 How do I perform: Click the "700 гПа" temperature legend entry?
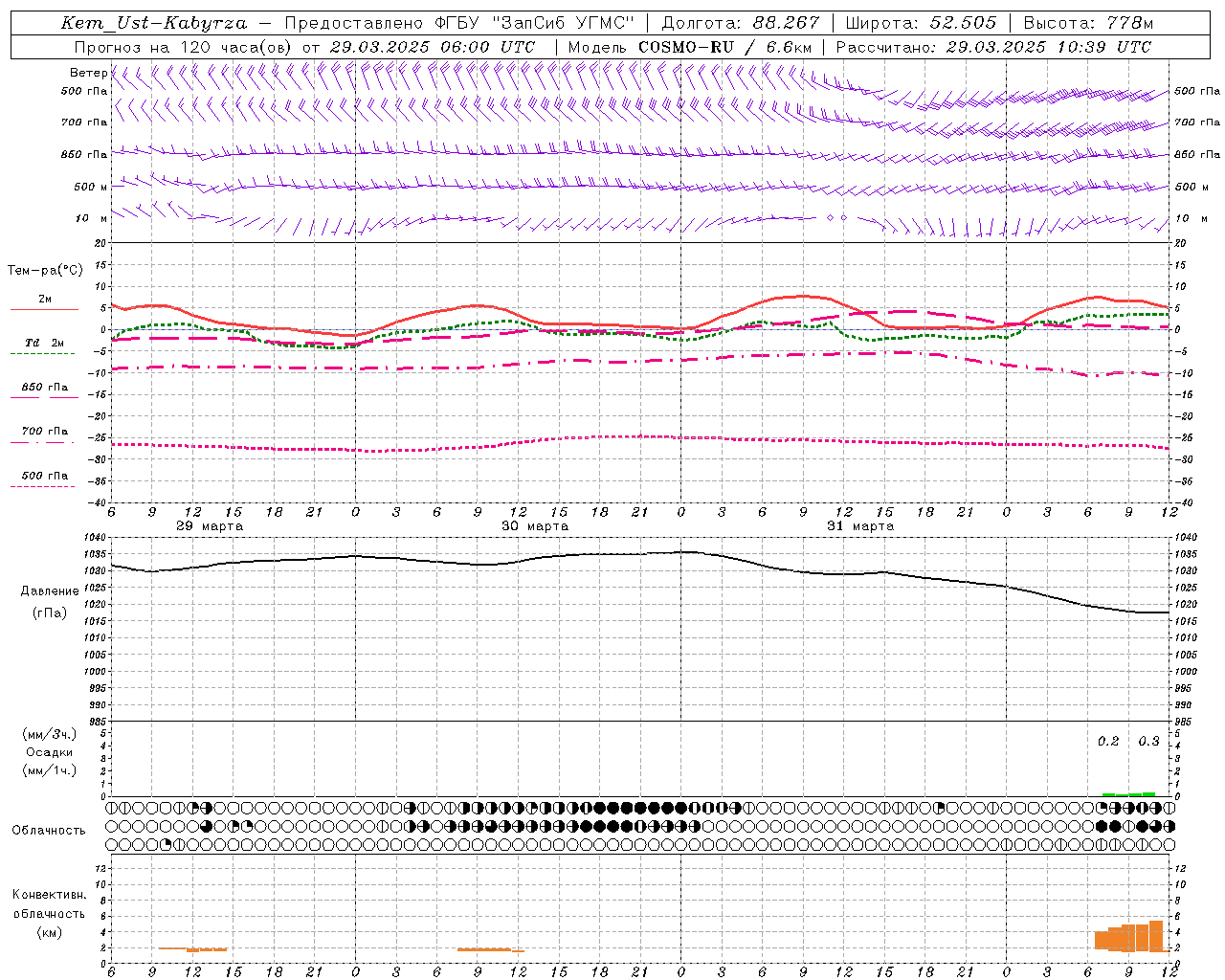(44, 431)
